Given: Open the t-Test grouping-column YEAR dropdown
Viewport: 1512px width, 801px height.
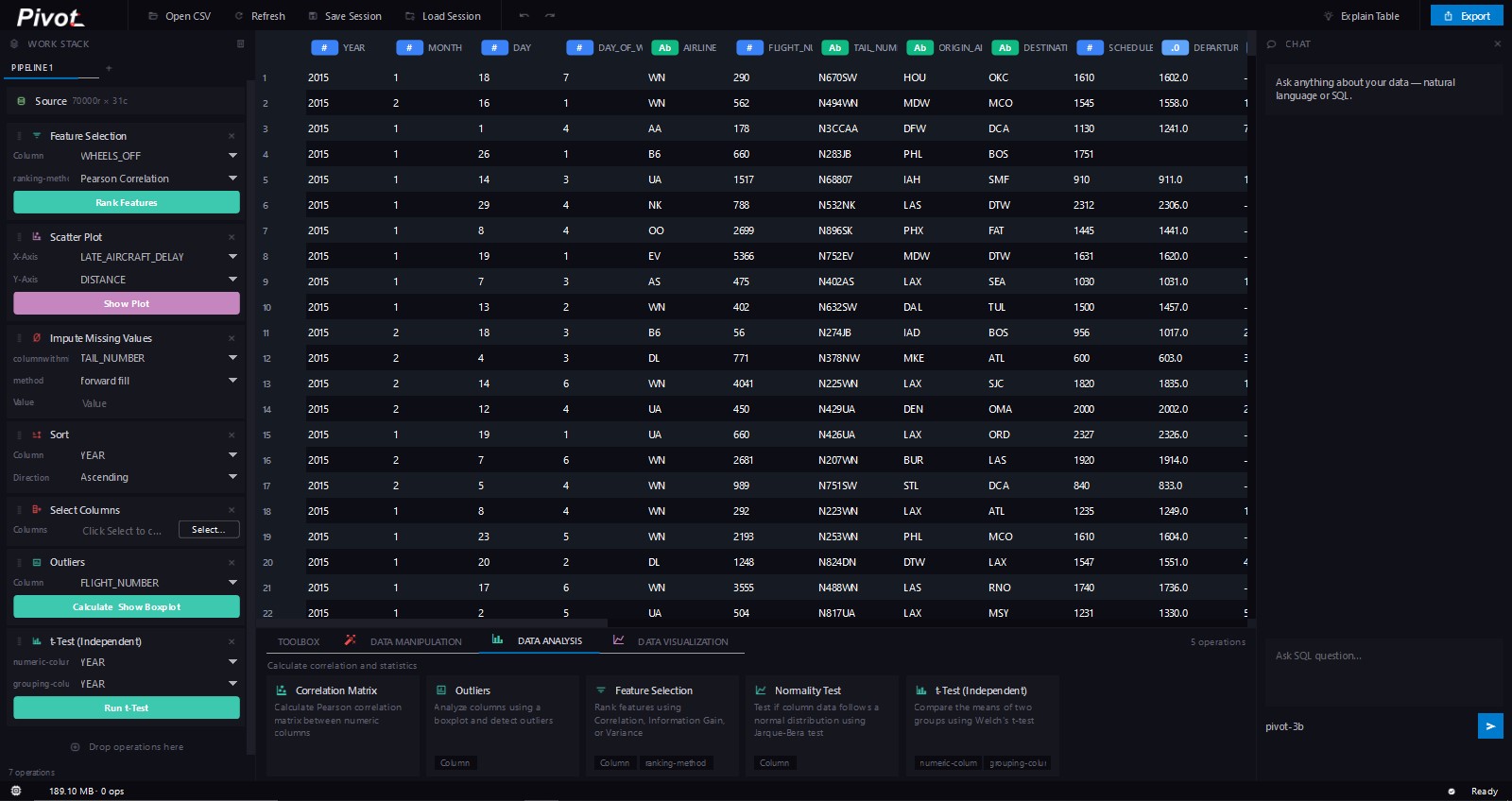Looking at the screenshot, I should (158, 684).
